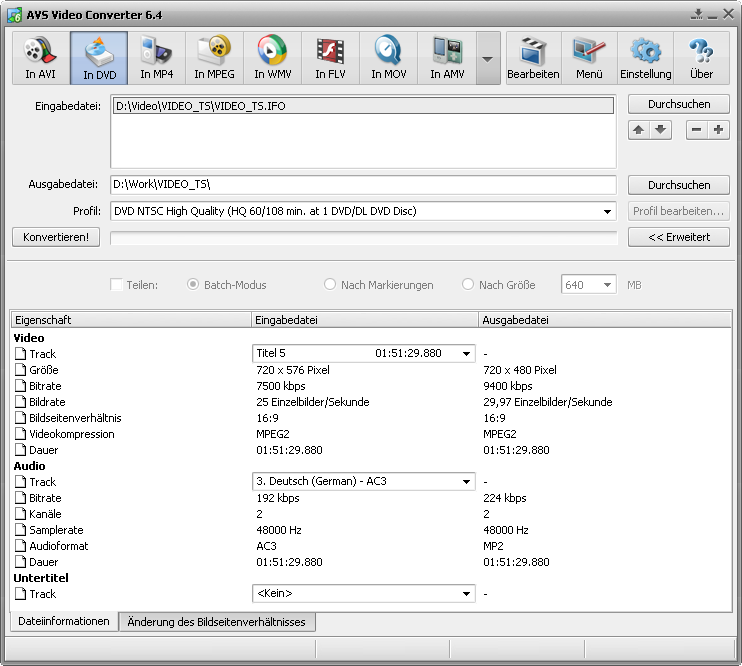Open the Untertitel track Kein dropdown
This screenshot has height=666, width=742.
466,593
